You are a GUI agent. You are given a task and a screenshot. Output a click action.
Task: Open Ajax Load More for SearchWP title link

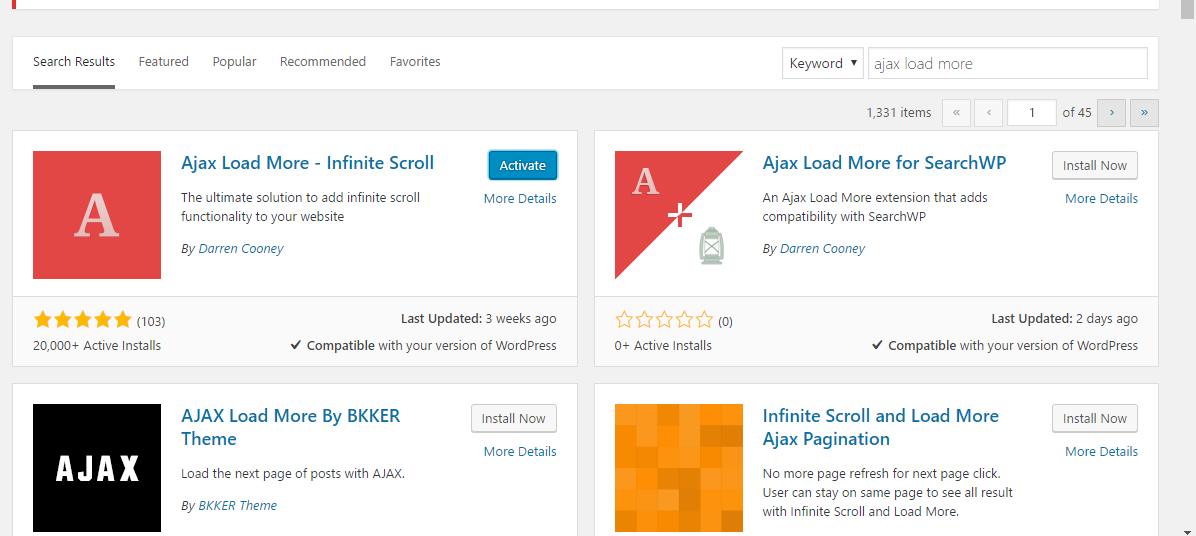(884, 163)
